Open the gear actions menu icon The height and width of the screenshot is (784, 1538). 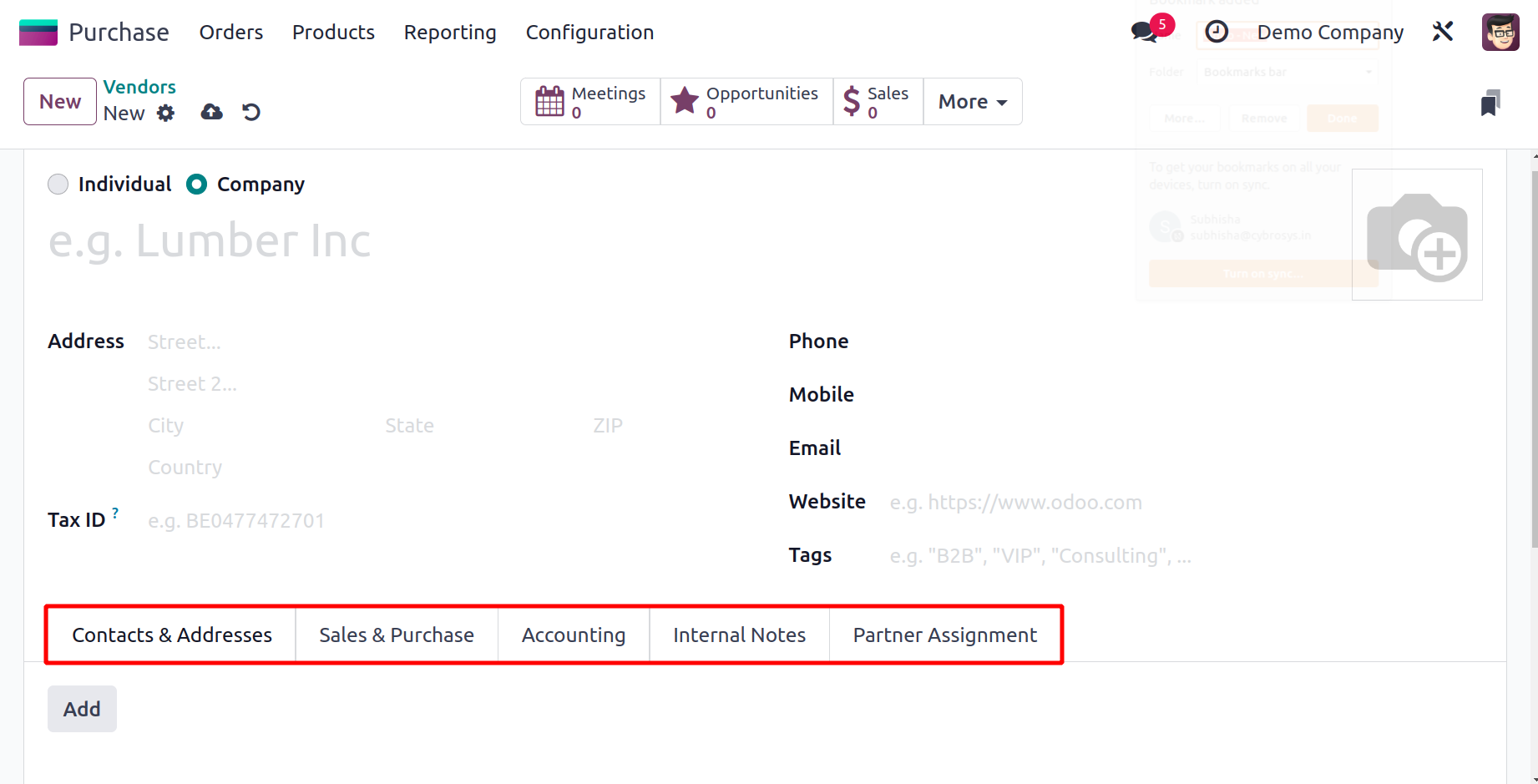(166, 113)
